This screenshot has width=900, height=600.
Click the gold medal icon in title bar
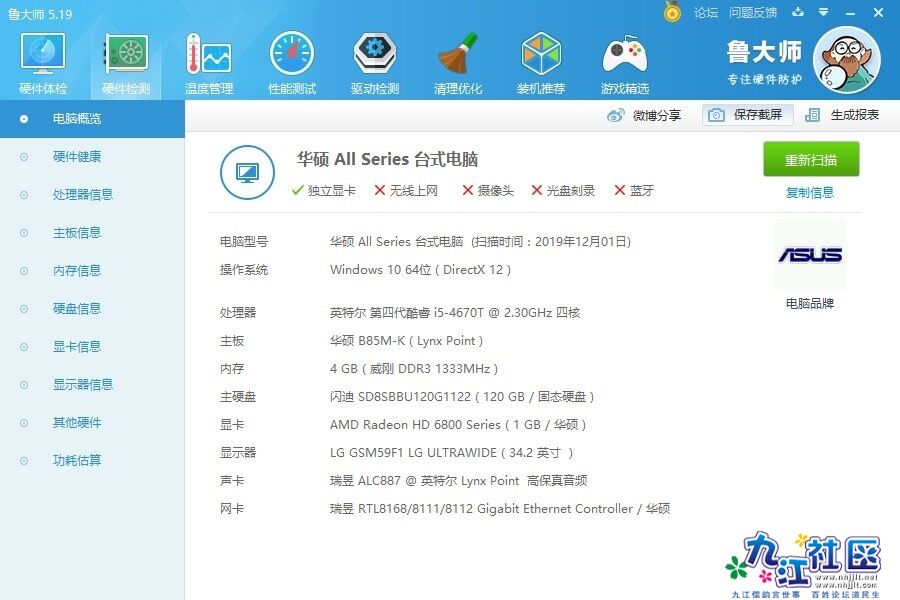(x=673, y=12)
